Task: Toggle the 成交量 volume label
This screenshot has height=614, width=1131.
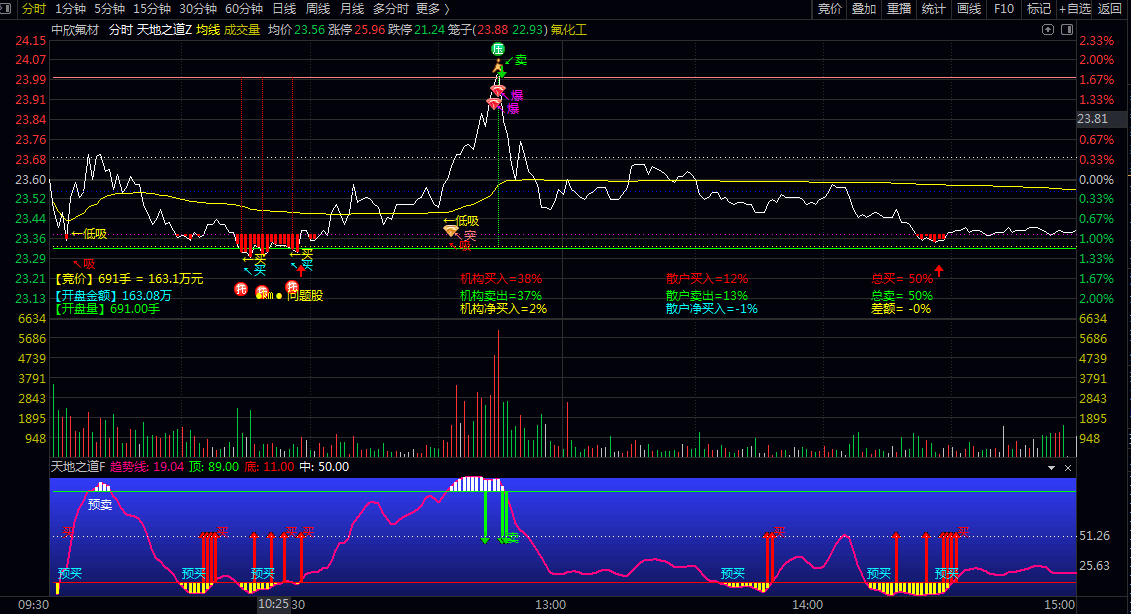Action: (x=242, y=30)
